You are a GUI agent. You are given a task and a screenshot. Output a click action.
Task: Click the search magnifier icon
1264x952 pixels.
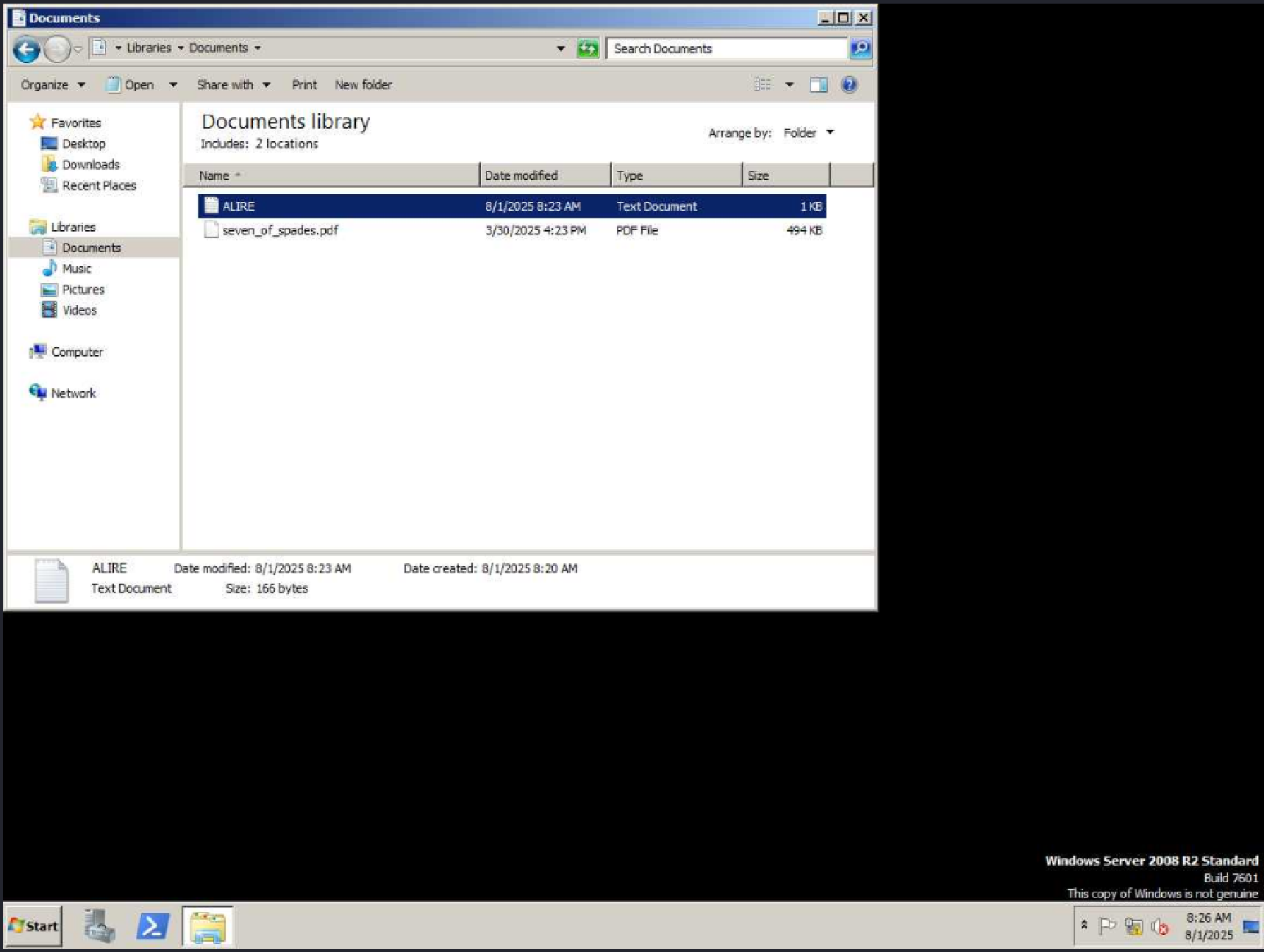tap(860, 49)
